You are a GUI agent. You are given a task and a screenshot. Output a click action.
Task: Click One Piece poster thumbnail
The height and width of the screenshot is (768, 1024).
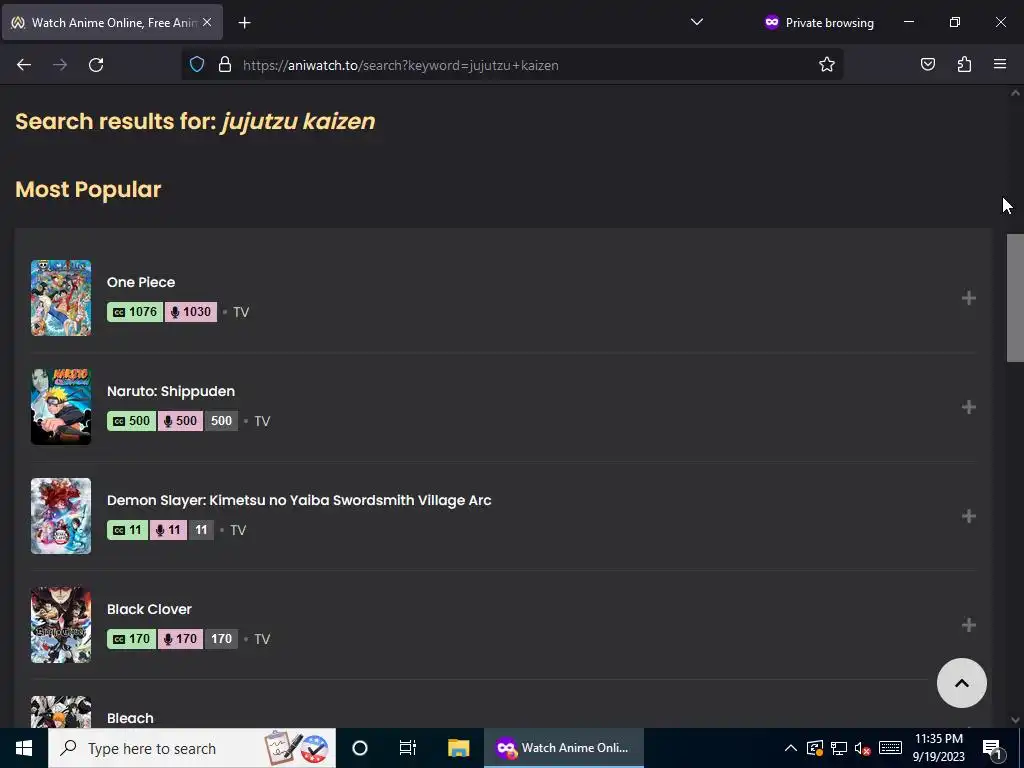point(61,298)
